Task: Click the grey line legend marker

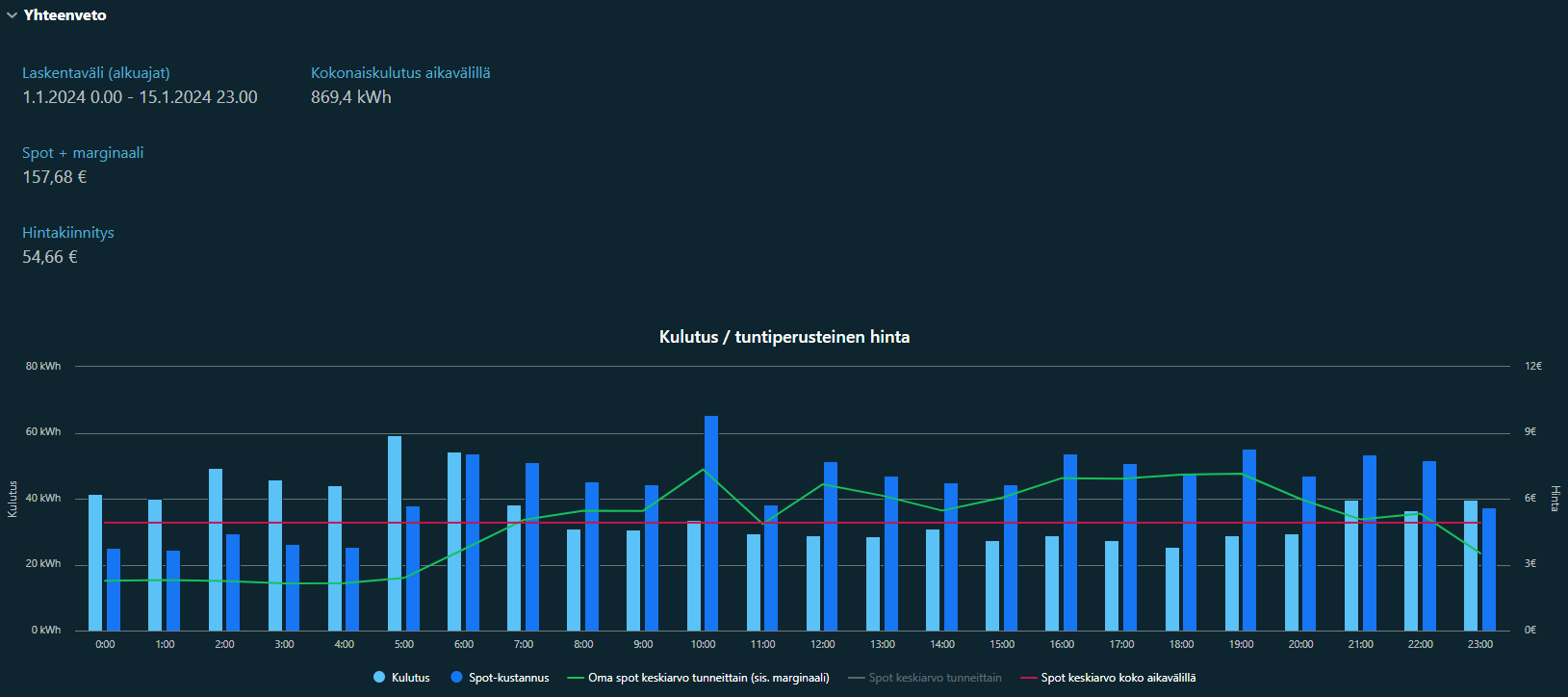Action: pyautogui.click(x=856, y=678)
